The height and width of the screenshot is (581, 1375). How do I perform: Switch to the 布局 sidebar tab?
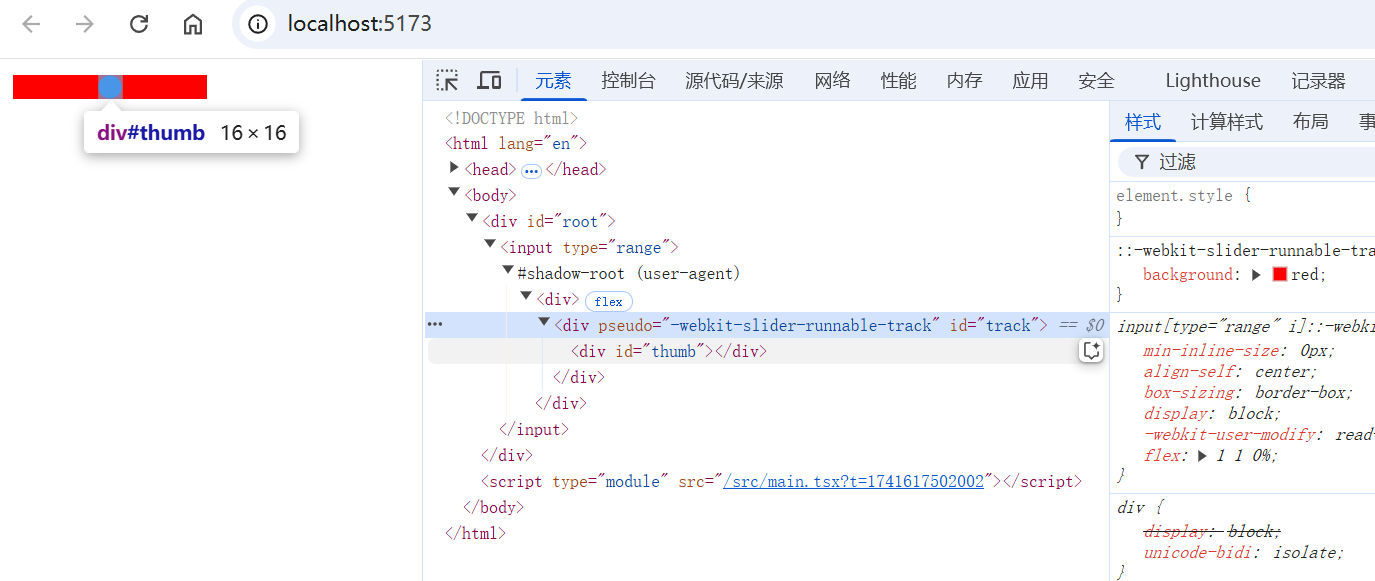coord(1310,122)
